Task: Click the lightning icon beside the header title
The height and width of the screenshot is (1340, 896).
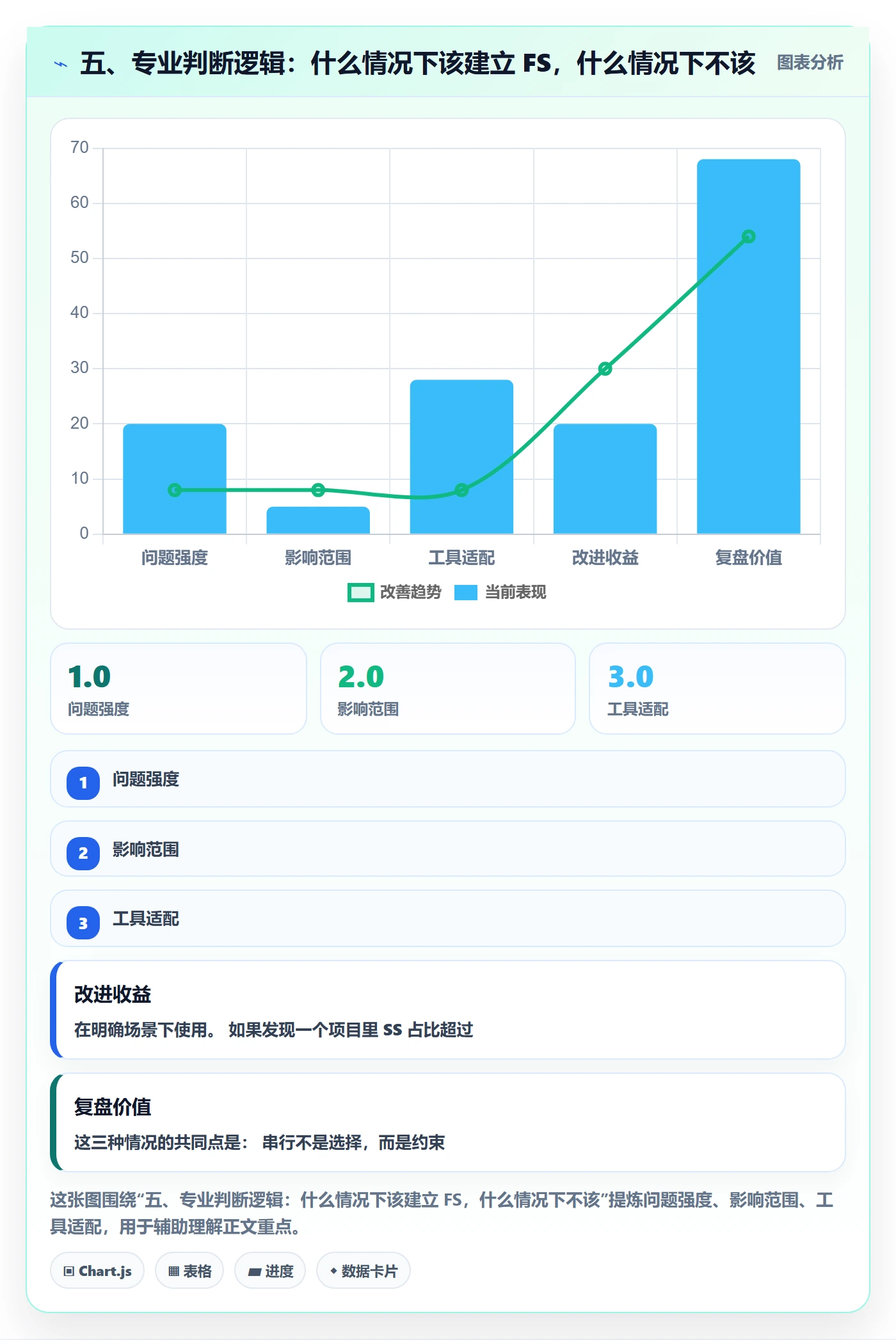Action: pos(61,64)
